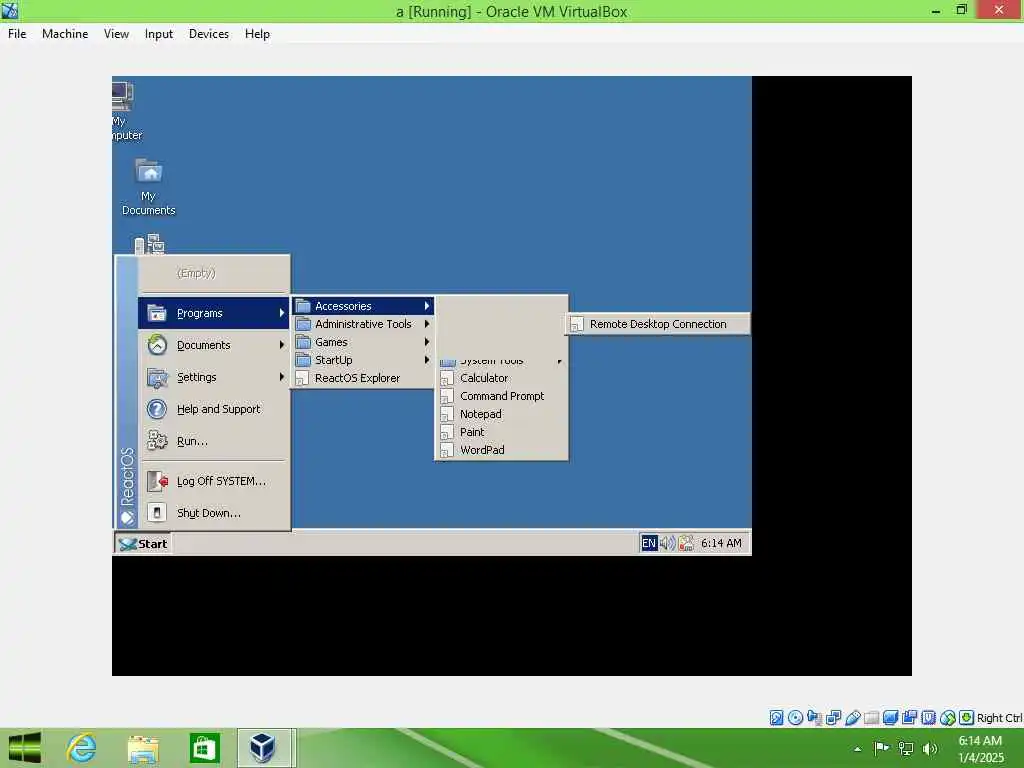Expand the Programs submenu arrow
1024x768 pixels.
(281, 313)
